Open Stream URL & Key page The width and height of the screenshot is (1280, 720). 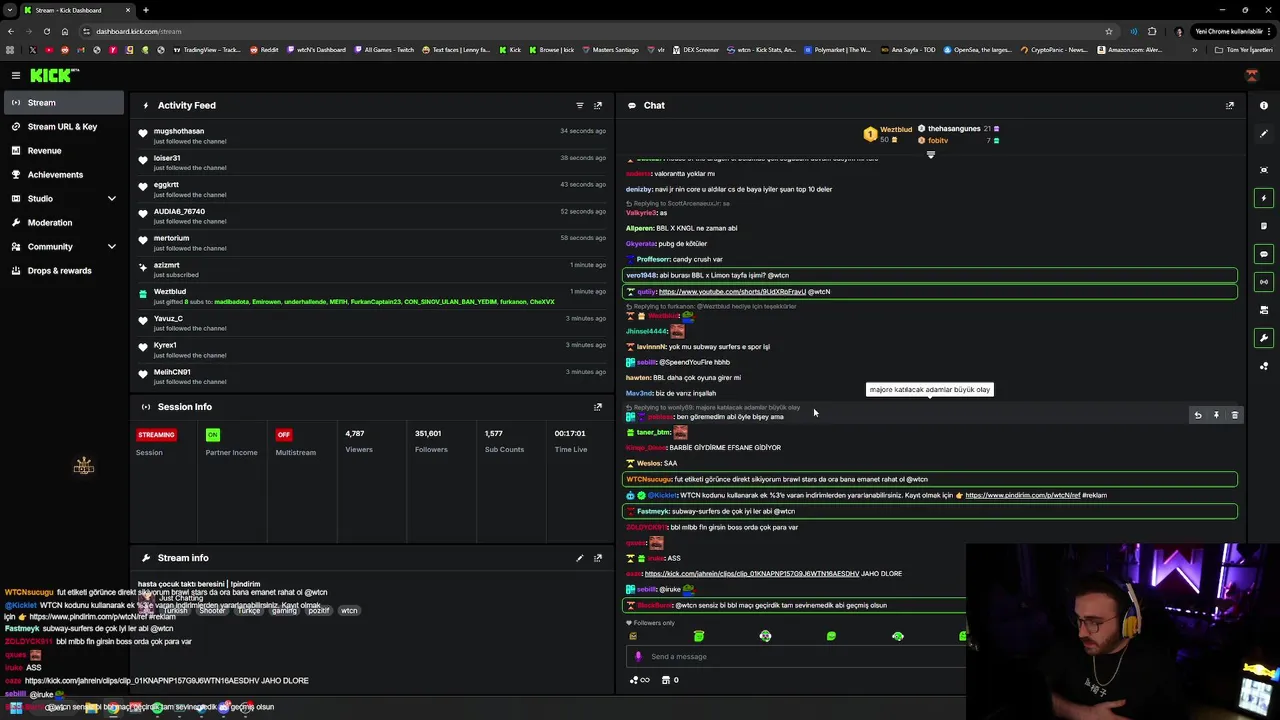click(x=62, y=127)
